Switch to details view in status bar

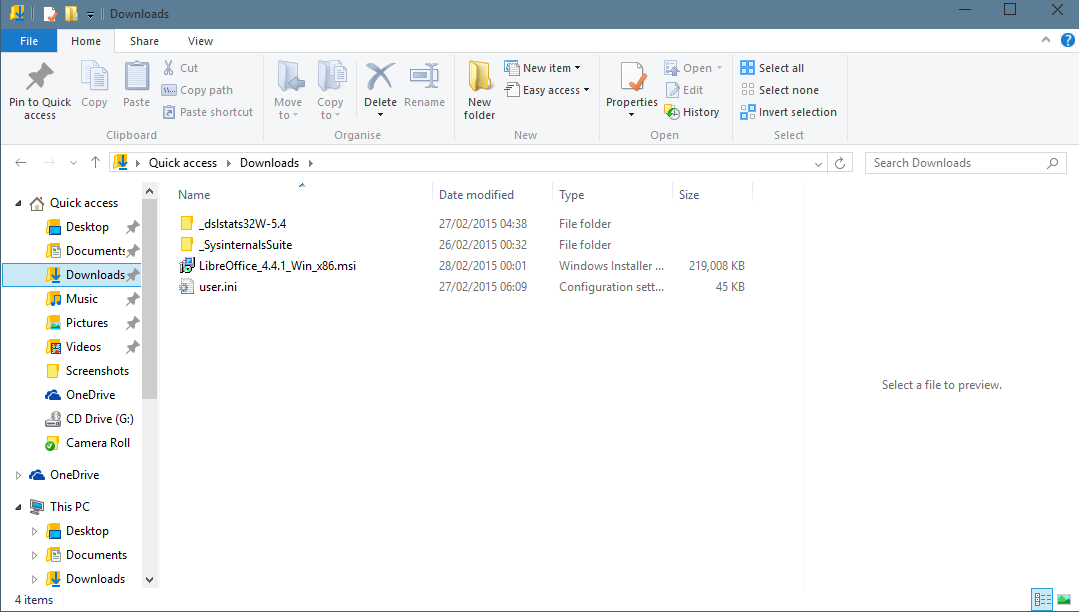1043,600
